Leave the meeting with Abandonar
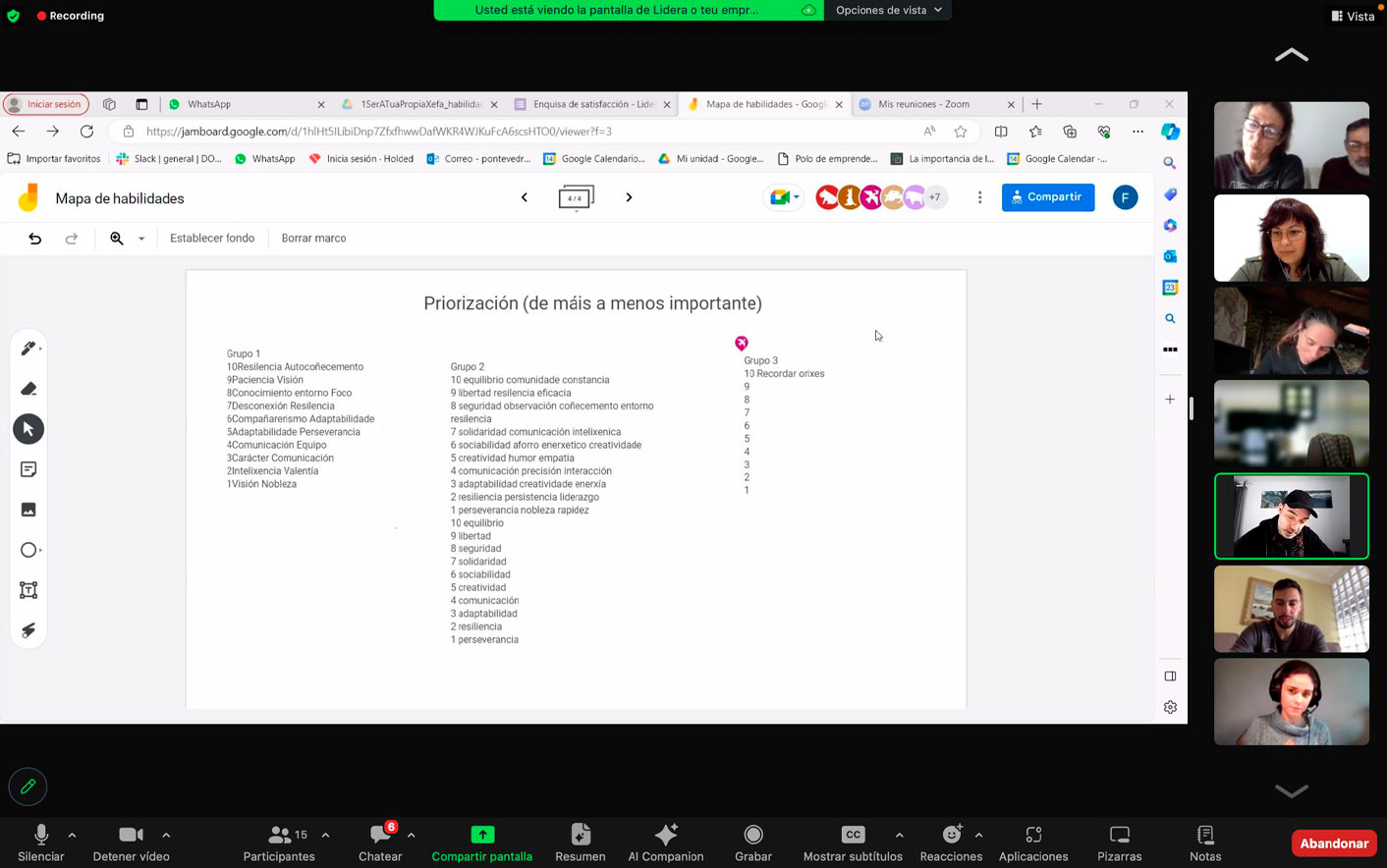This screenshot has width=1387, height=868. coord(1333,843)
